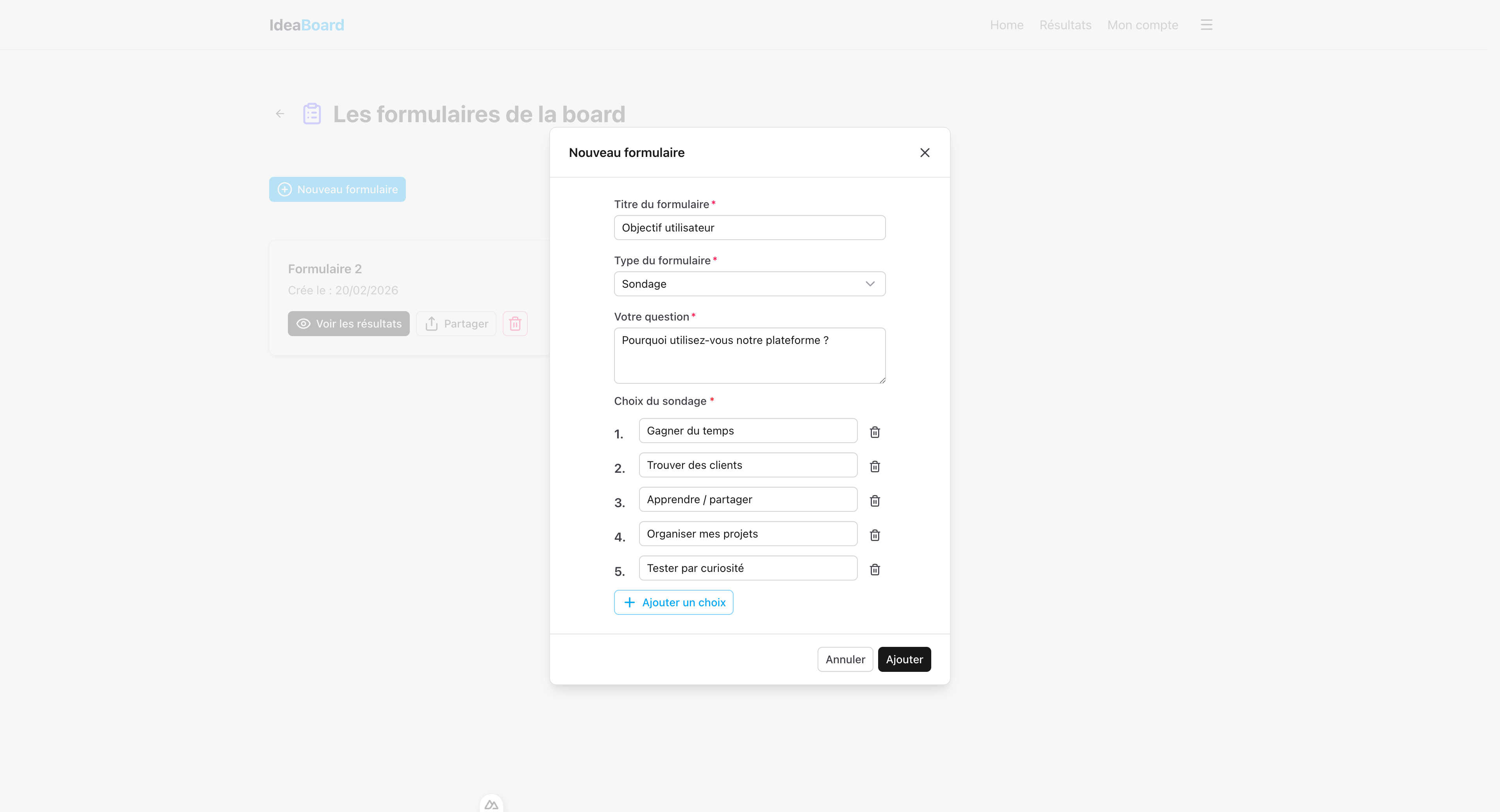Click the red trash icon on Formulaire 2
This screenshot has height=812, width=1500.
click(515, 324)
